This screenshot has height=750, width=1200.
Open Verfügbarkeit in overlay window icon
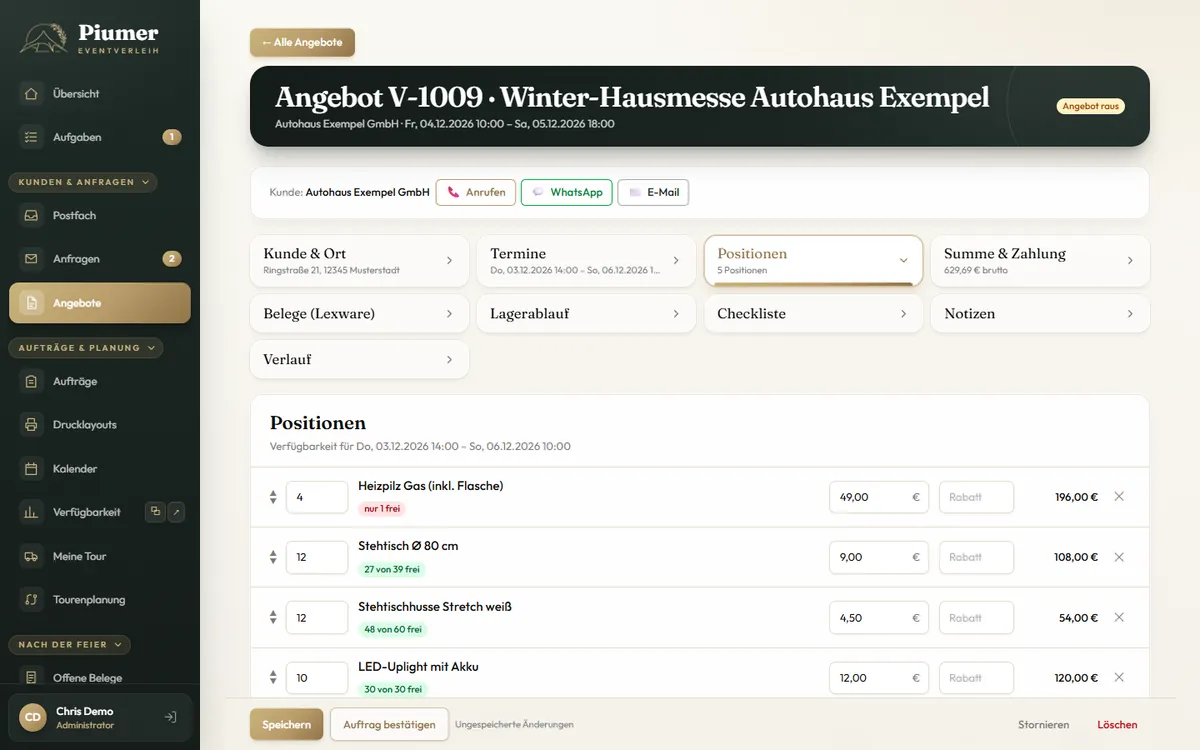point(155,512)
